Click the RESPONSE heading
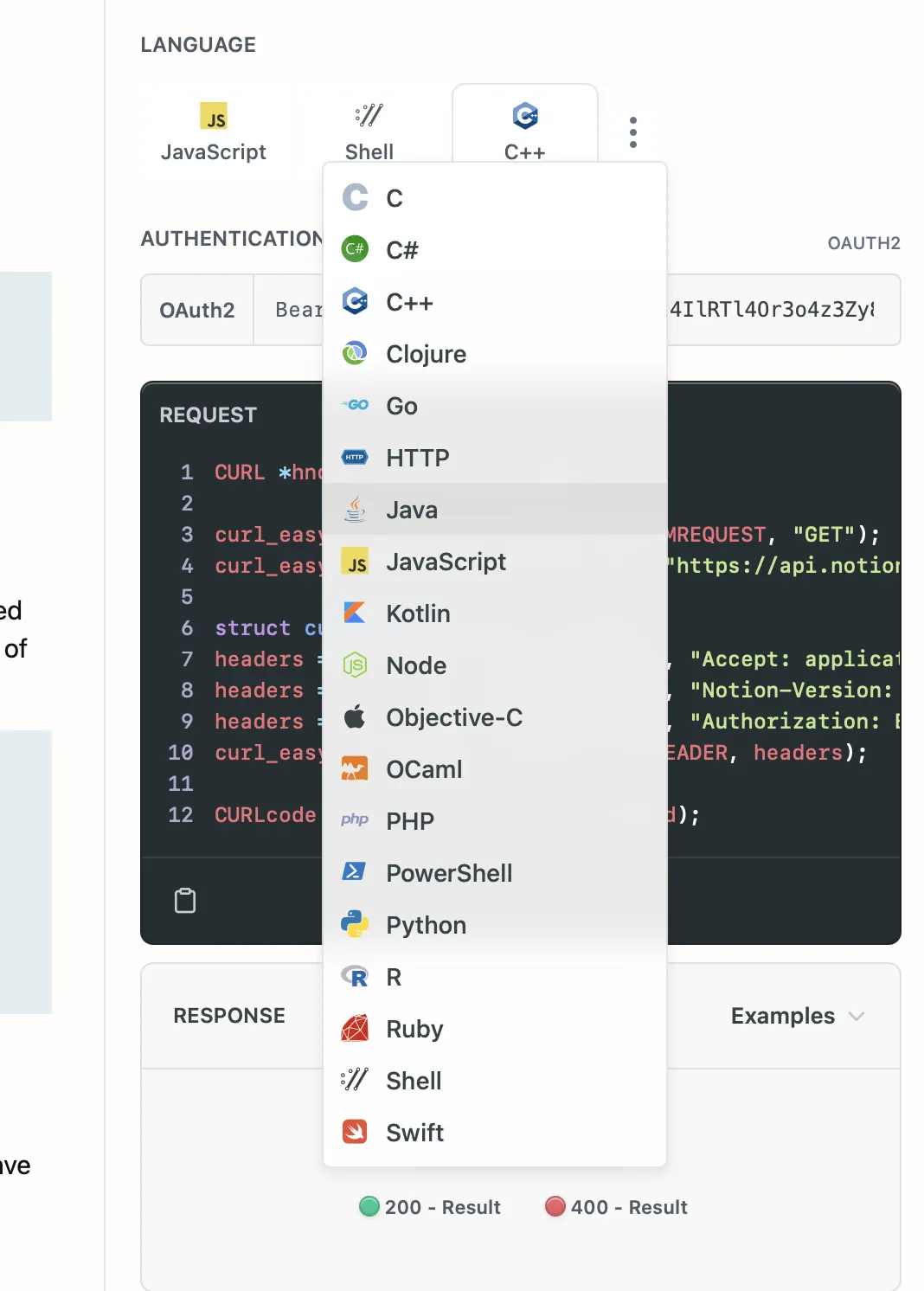Viewport: 924px width, 1291px height. tap(229, 1016)
